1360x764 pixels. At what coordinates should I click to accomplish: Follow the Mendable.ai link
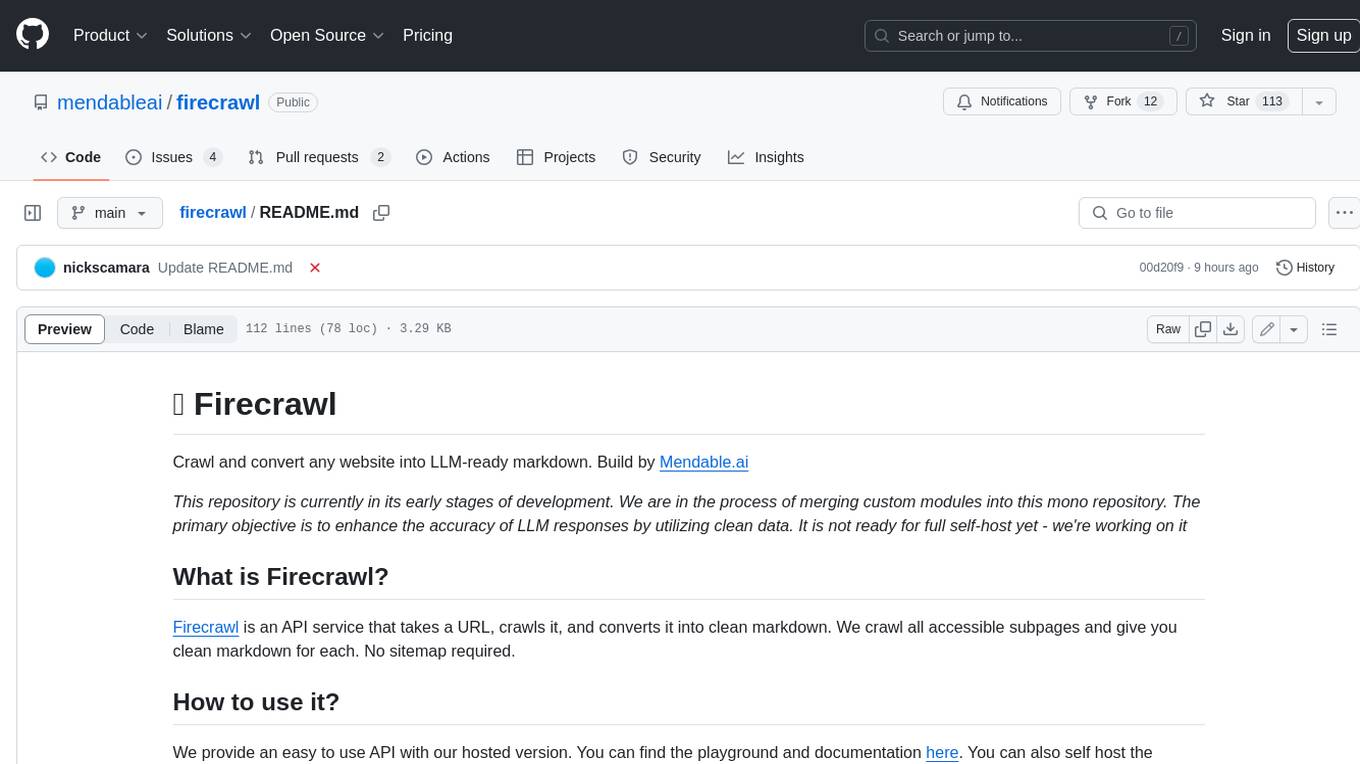[704, 462]
